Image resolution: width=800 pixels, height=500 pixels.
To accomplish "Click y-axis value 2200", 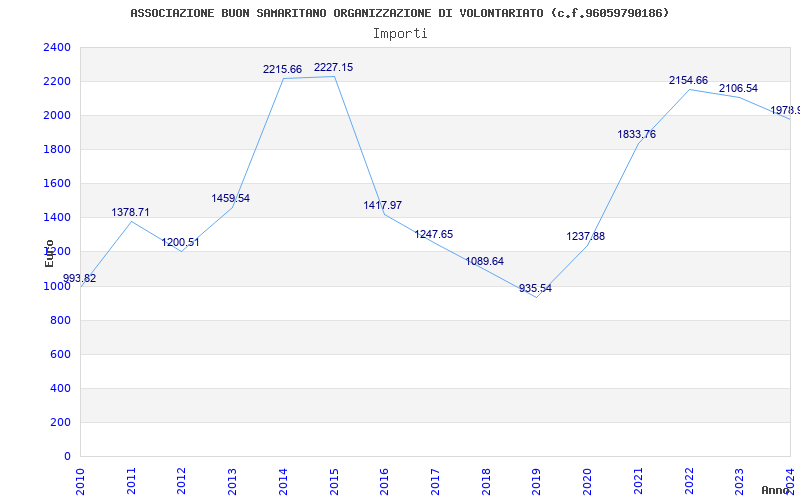I will pyautogui.click(x=57, y=81).
